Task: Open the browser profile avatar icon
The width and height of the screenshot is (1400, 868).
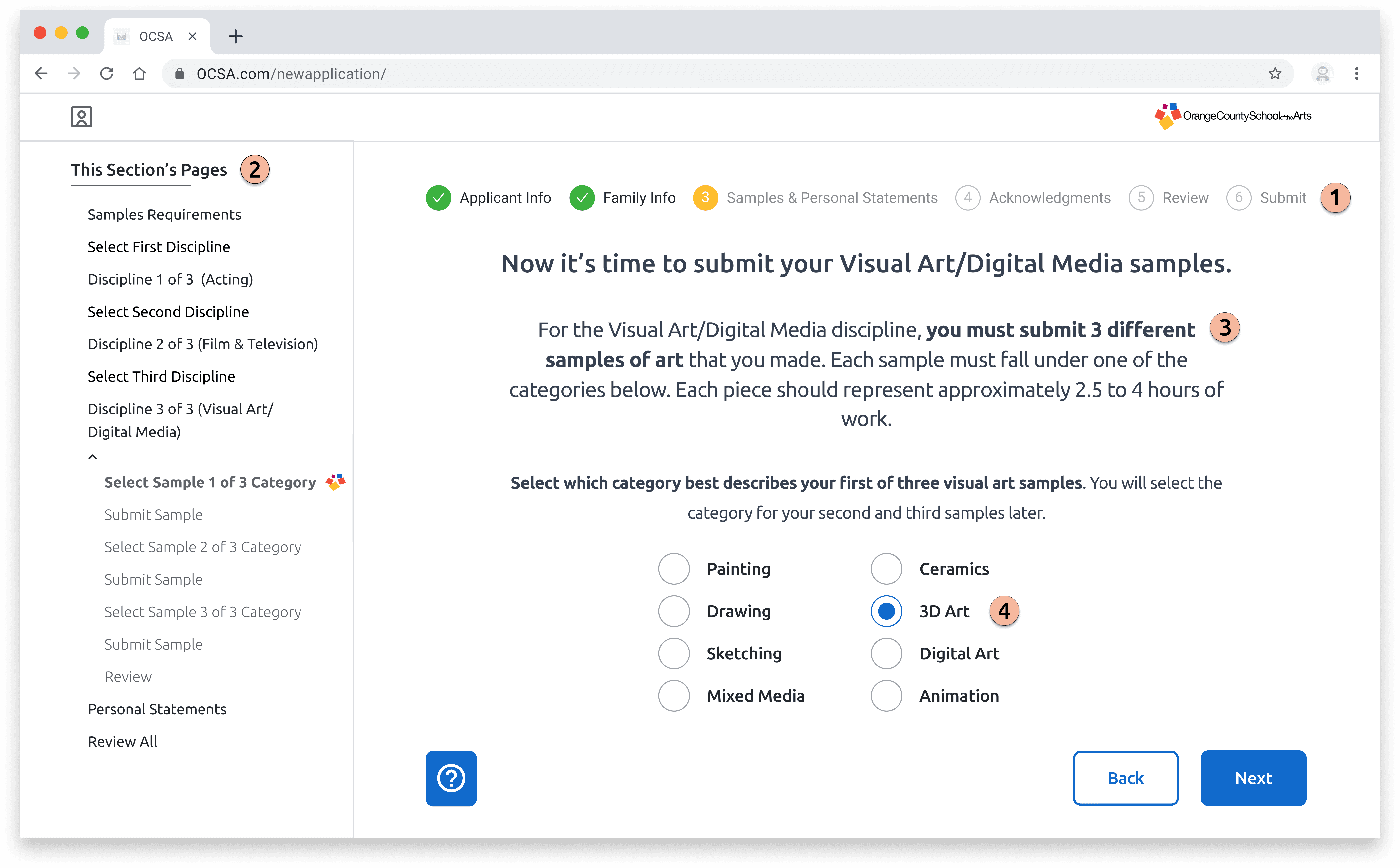Action: point(1322,74)
